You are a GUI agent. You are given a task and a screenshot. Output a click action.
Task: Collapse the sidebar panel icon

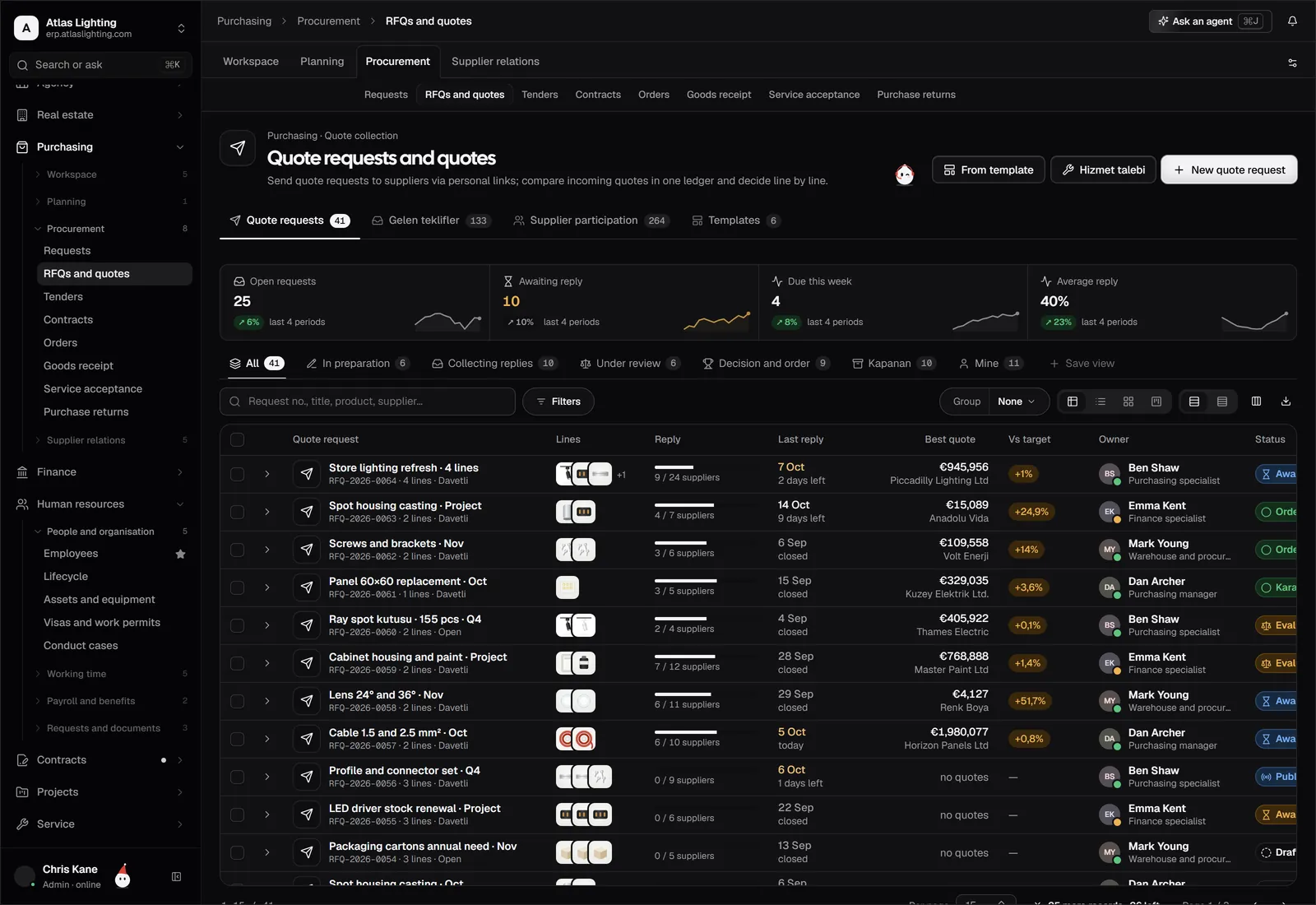coord(176,877)
